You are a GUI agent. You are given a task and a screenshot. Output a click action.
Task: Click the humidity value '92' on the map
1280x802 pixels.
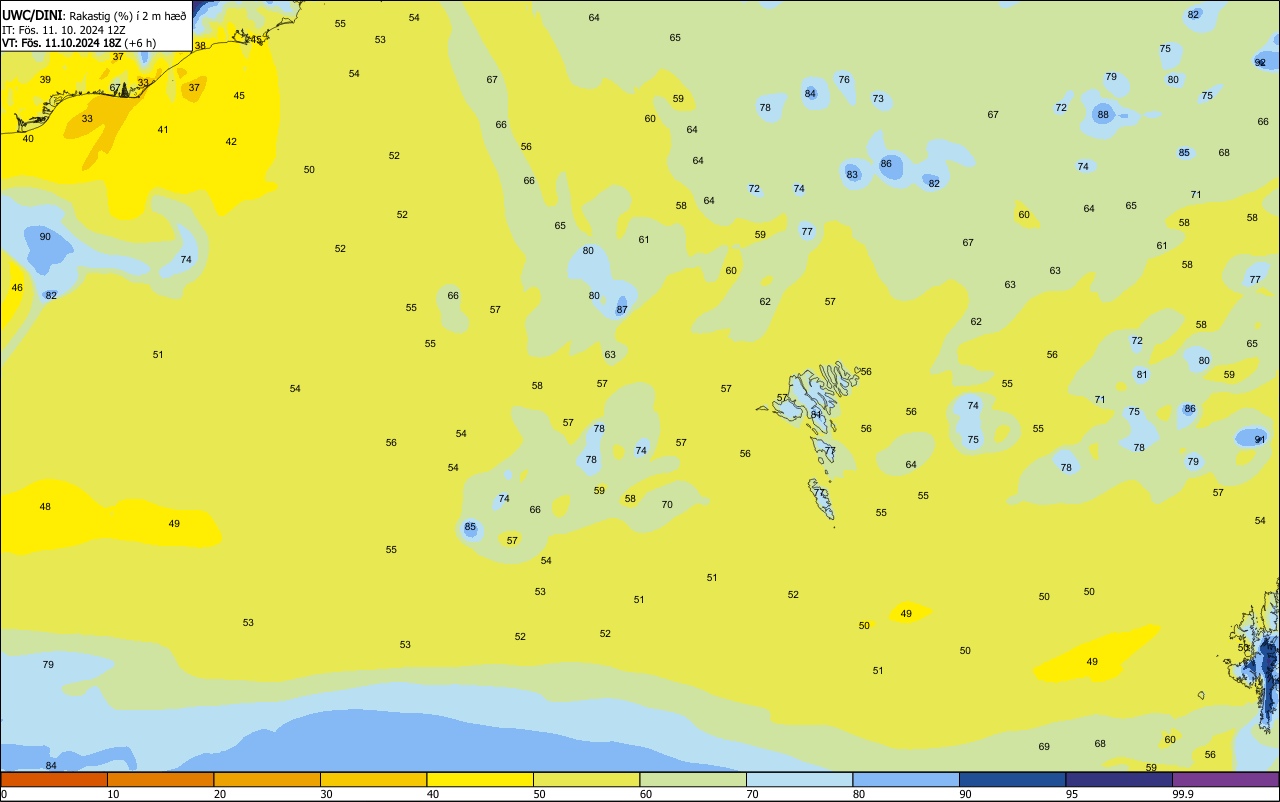click(x=1260, y=62)
